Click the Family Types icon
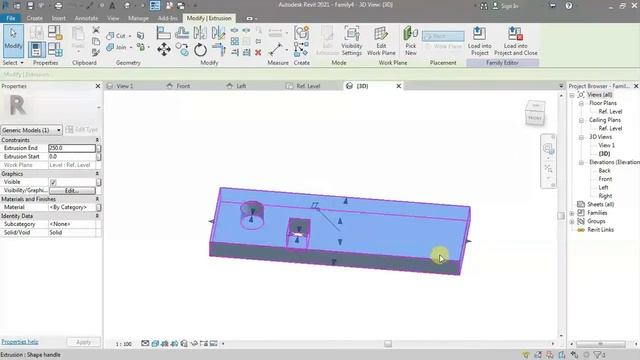This screenshot has width=640, height=360. (55, 50)
